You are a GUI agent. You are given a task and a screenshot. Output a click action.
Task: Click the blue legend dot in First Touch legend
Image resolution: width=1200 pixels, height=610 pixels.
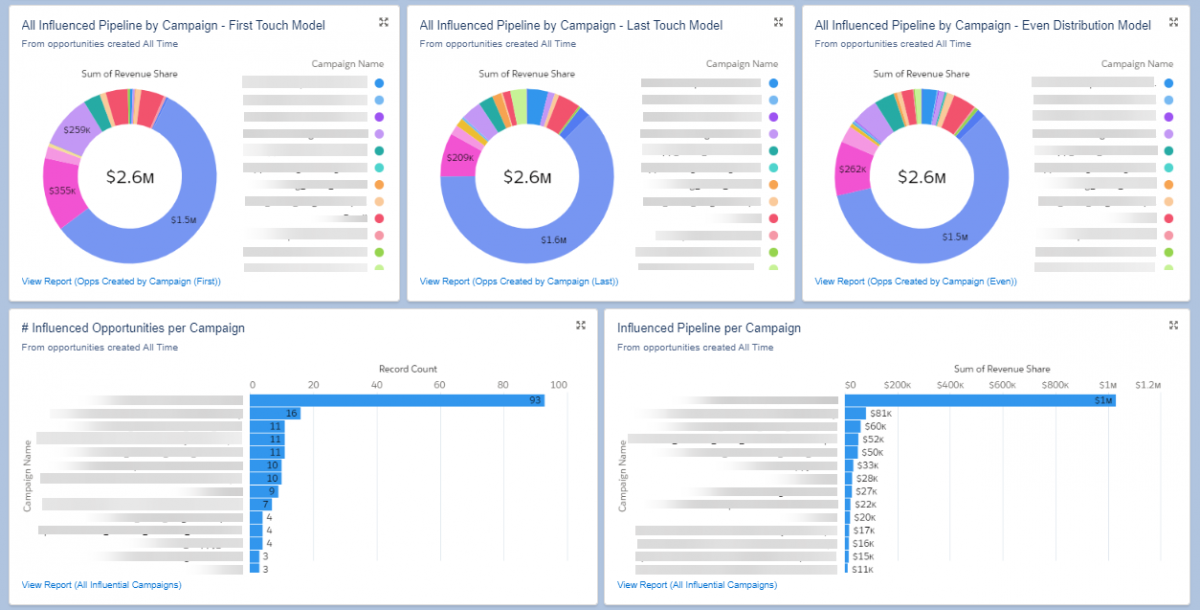pyautogui.click(x=380, y=84)
